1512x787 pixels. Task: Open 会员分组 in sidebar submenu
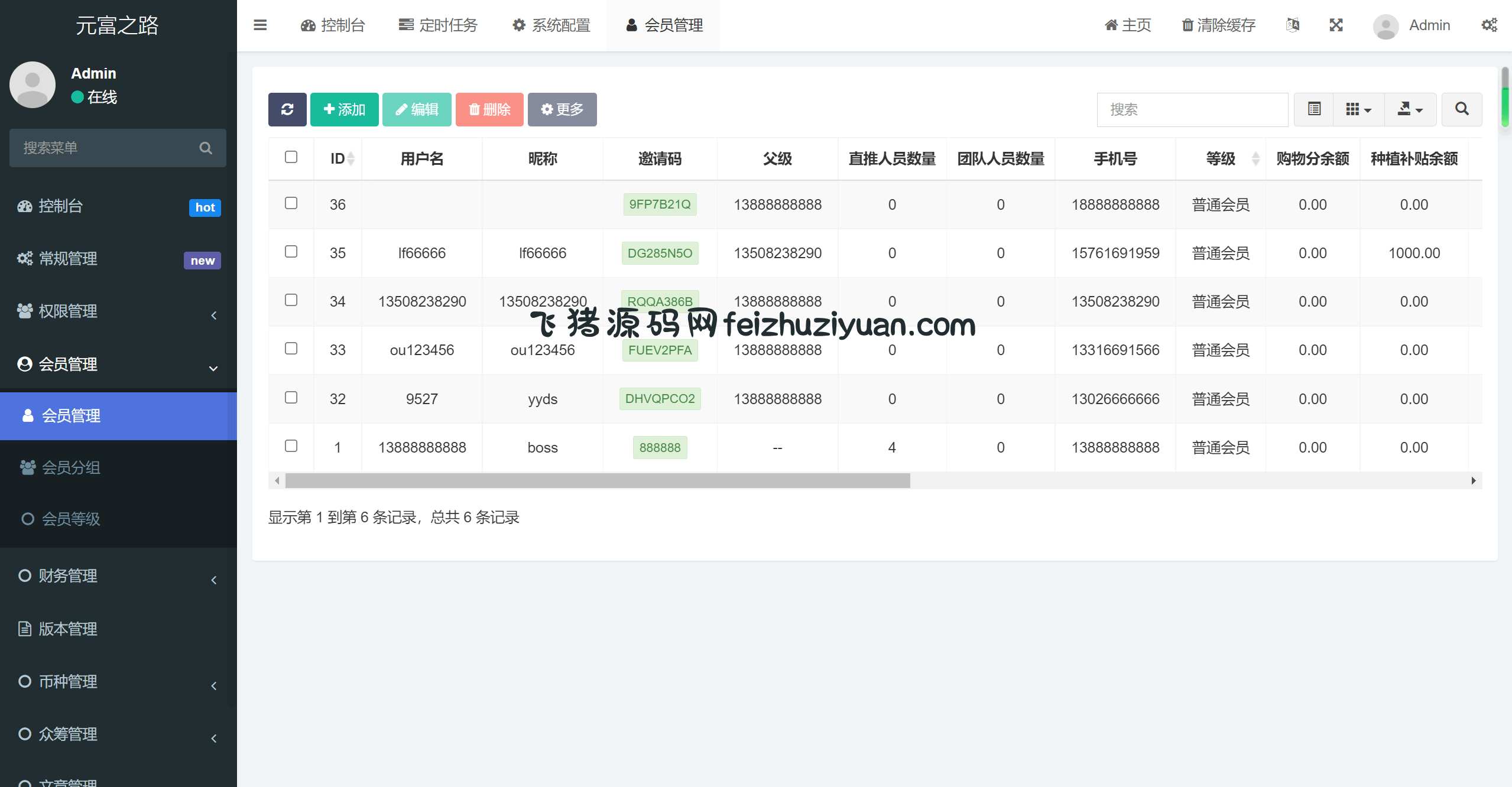tap(71, 467)
